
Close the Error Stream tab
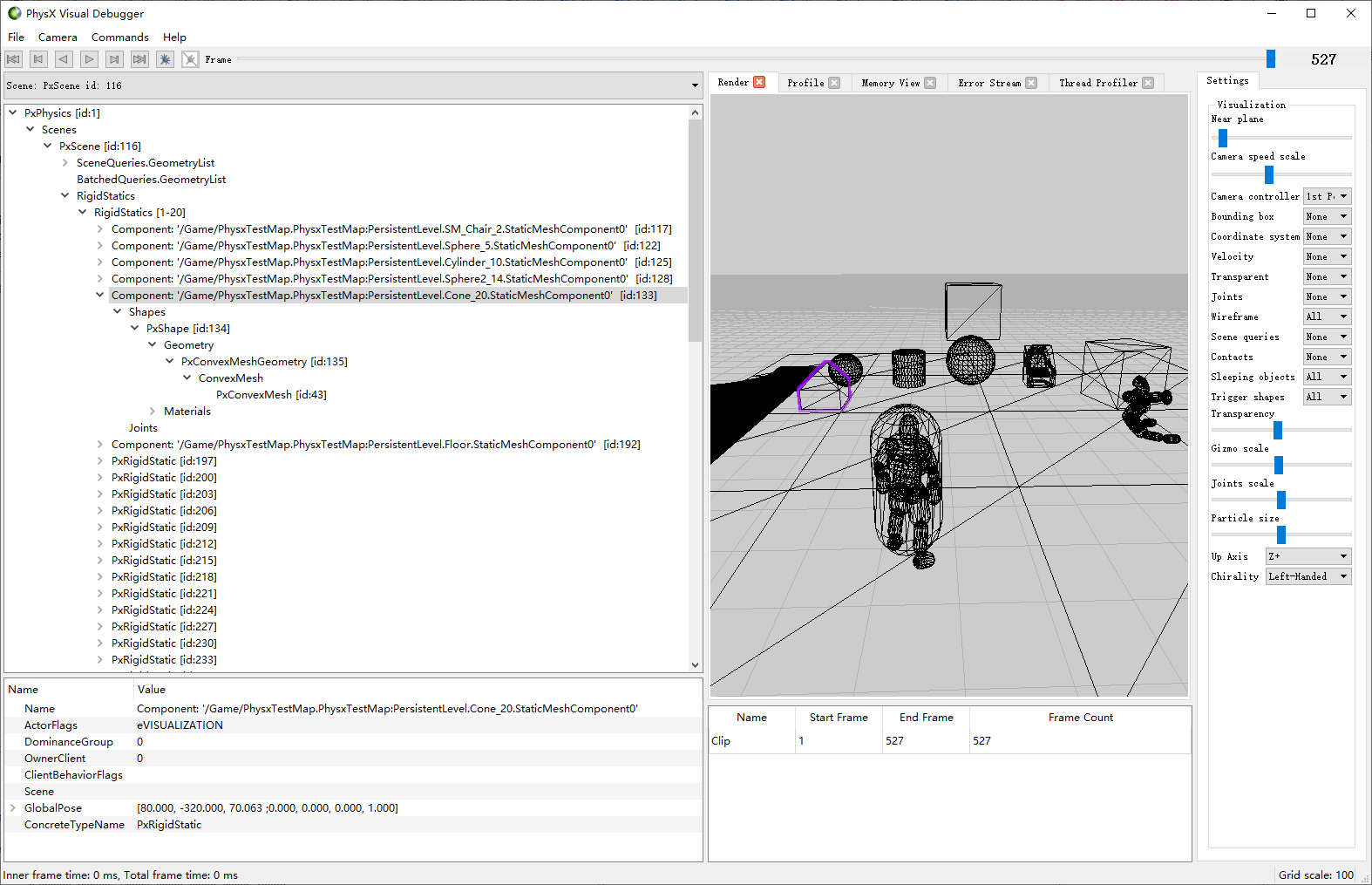pos(1031,83)
